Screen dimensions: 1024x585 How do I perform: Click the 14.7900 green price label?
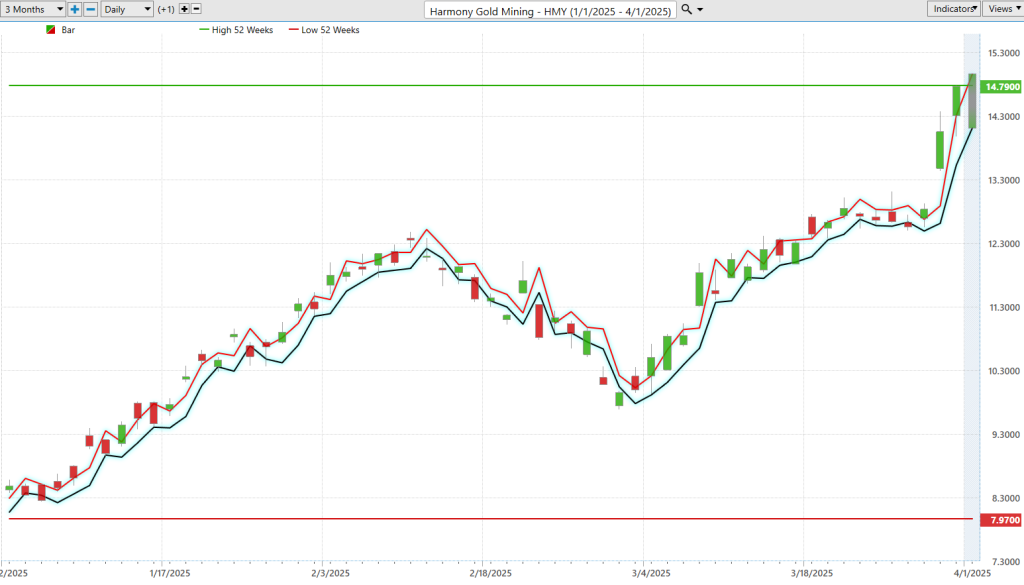[1001, 87]
